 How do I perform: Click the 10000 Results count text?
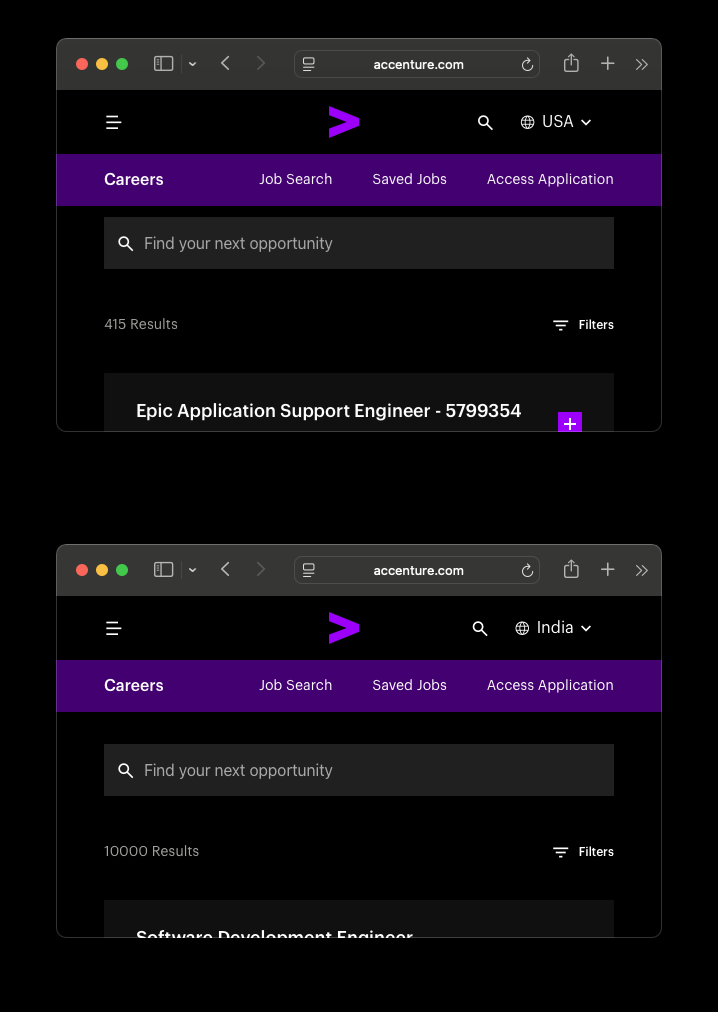152,851
